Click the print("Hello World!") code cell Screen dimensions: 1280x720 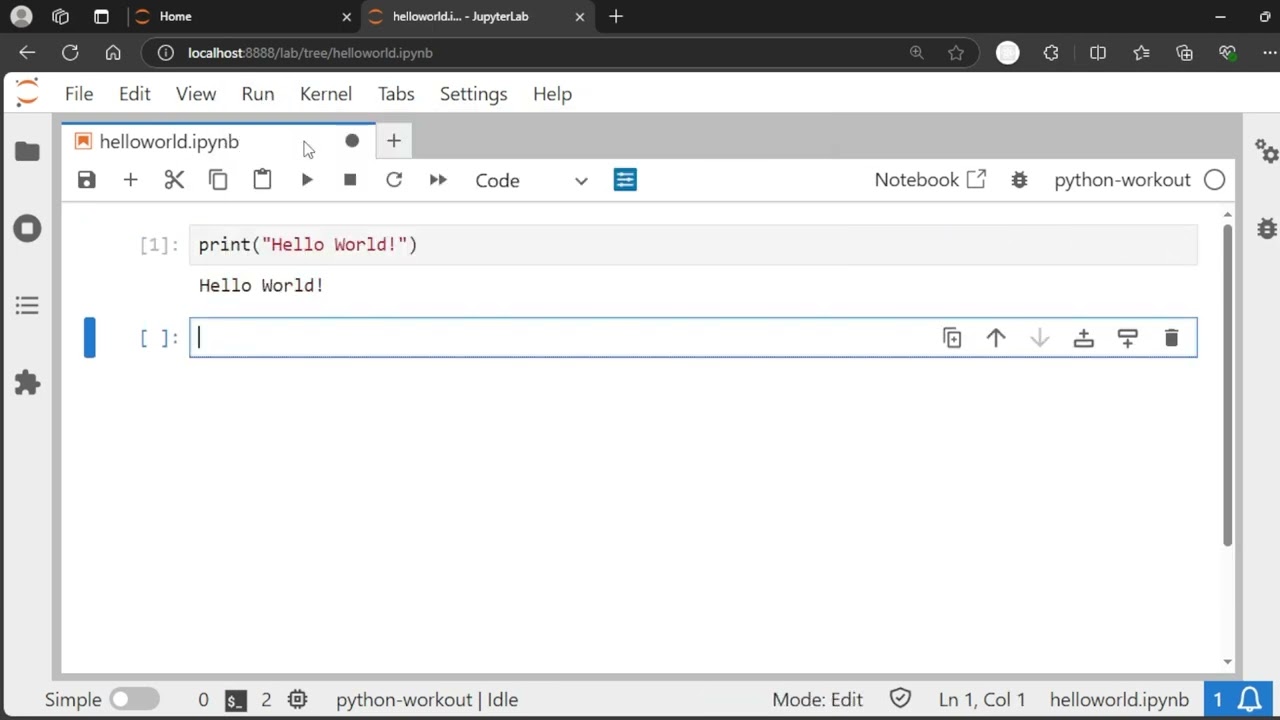[x=693, y=245]
